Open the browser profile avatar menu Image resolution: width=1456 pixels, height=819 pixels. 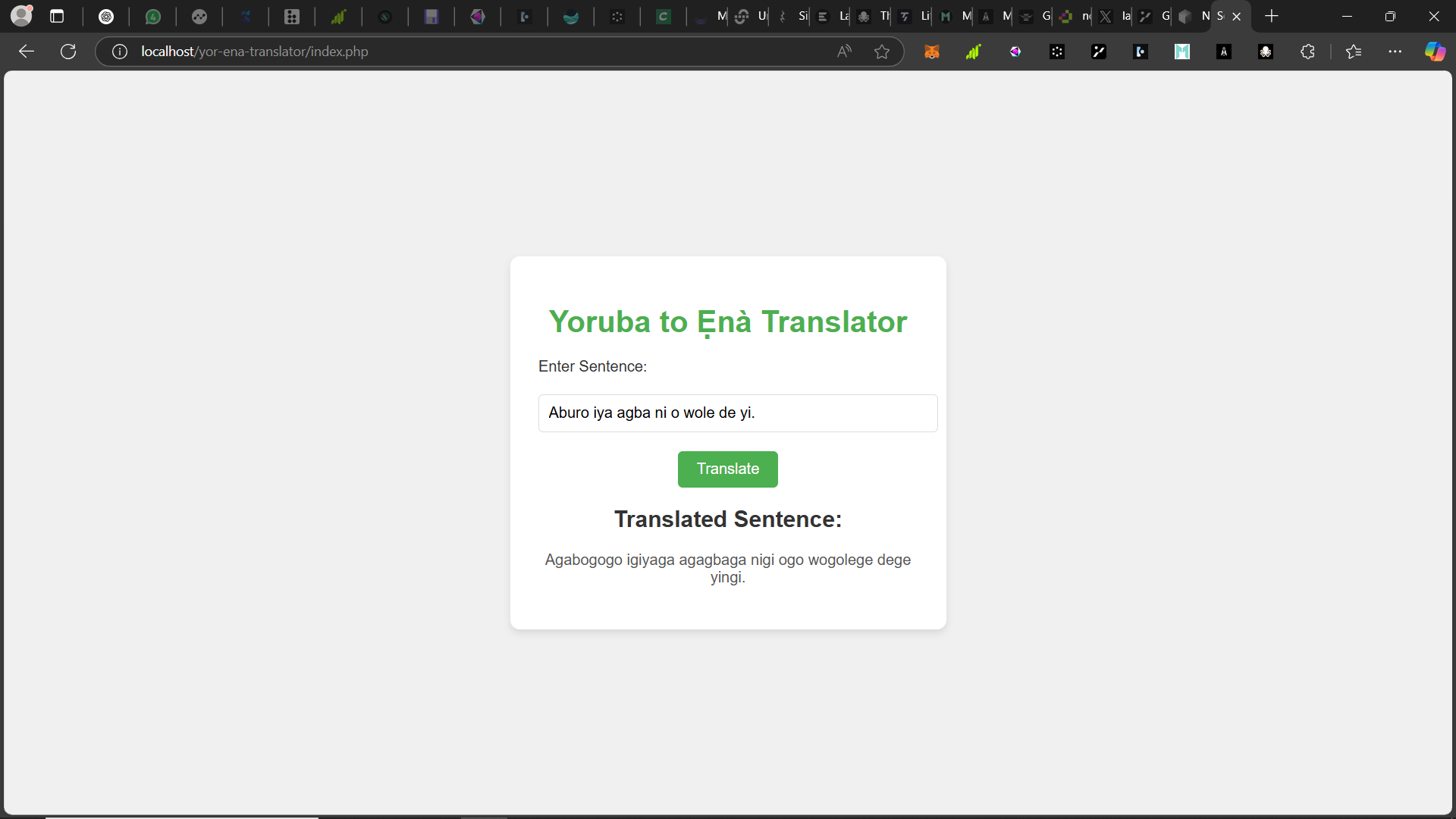(22, 16)
